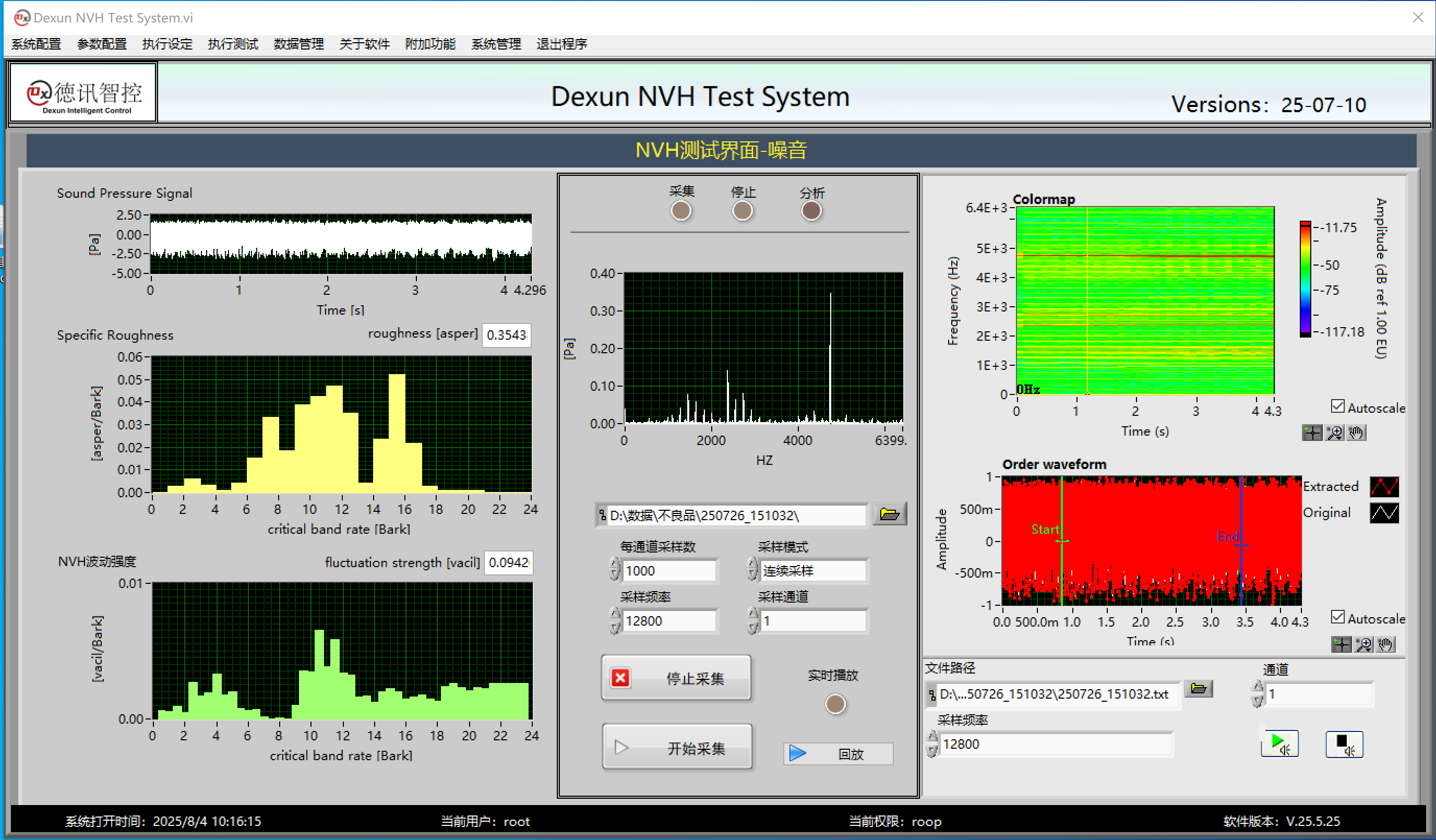Toggle Order waveform Autoscale checkbox

[x=1337, y=617]
